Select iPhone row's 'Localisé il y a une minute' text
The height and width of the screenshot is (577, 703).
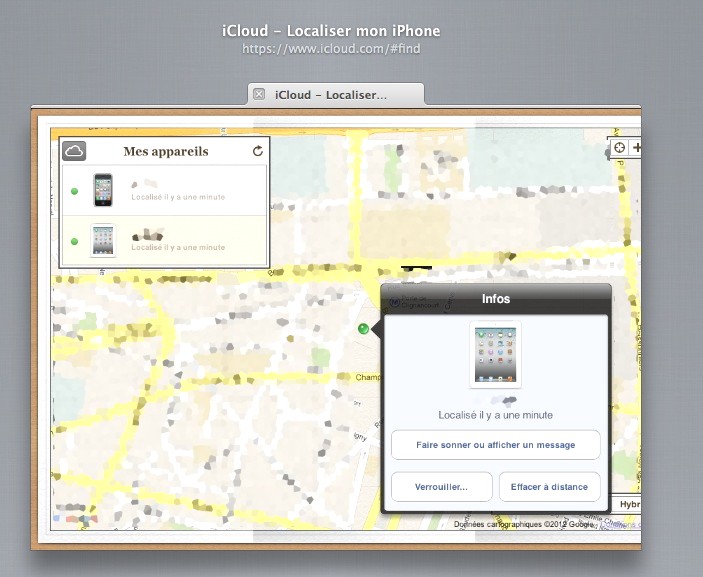click(178, 197)
